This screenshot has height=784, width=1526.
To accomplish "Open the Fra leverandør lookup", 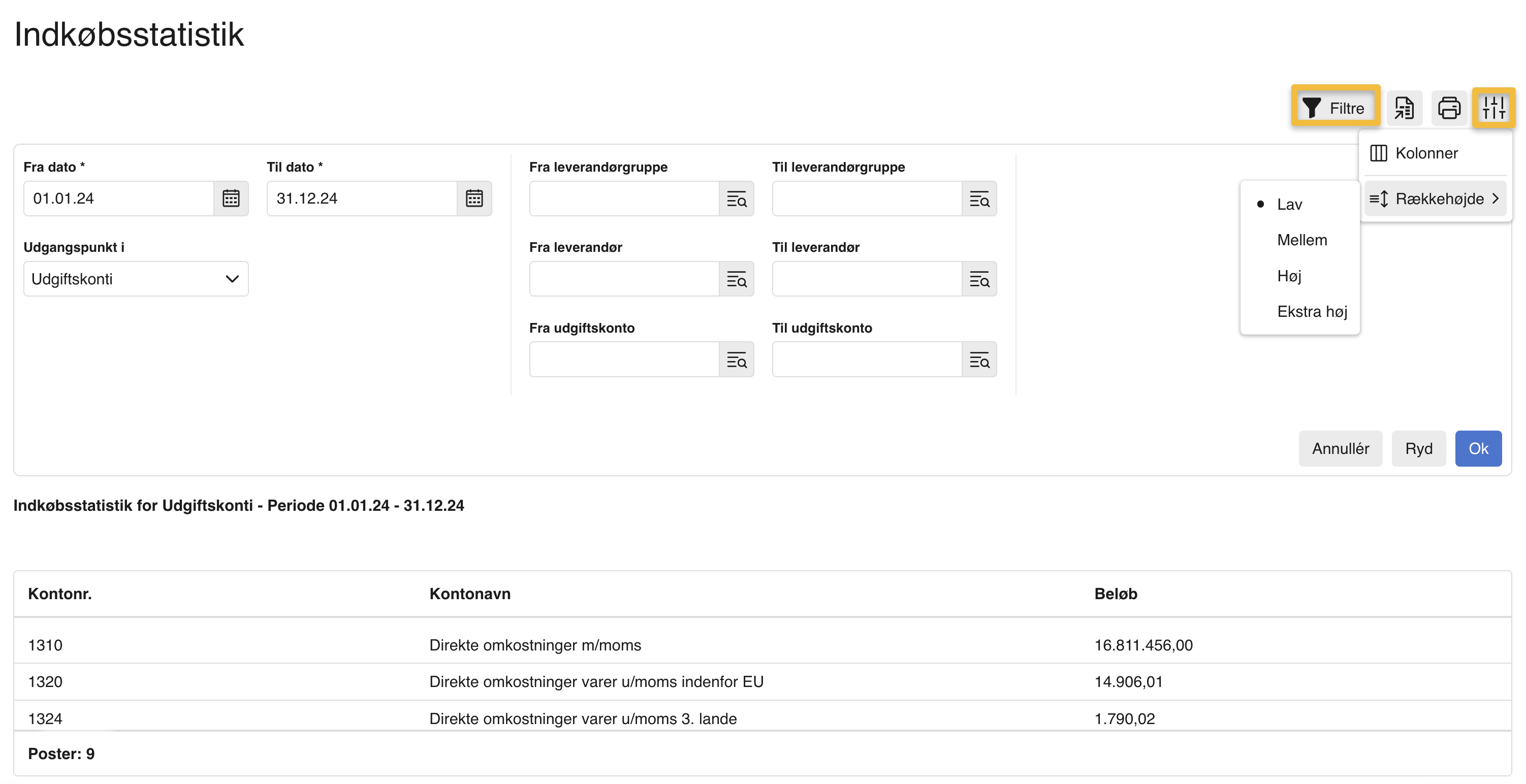I will tap(738, 279).
